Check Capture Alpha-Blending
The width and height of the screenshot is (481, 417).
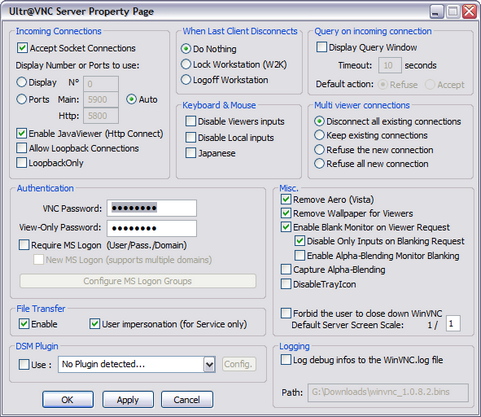click(286, 269)
